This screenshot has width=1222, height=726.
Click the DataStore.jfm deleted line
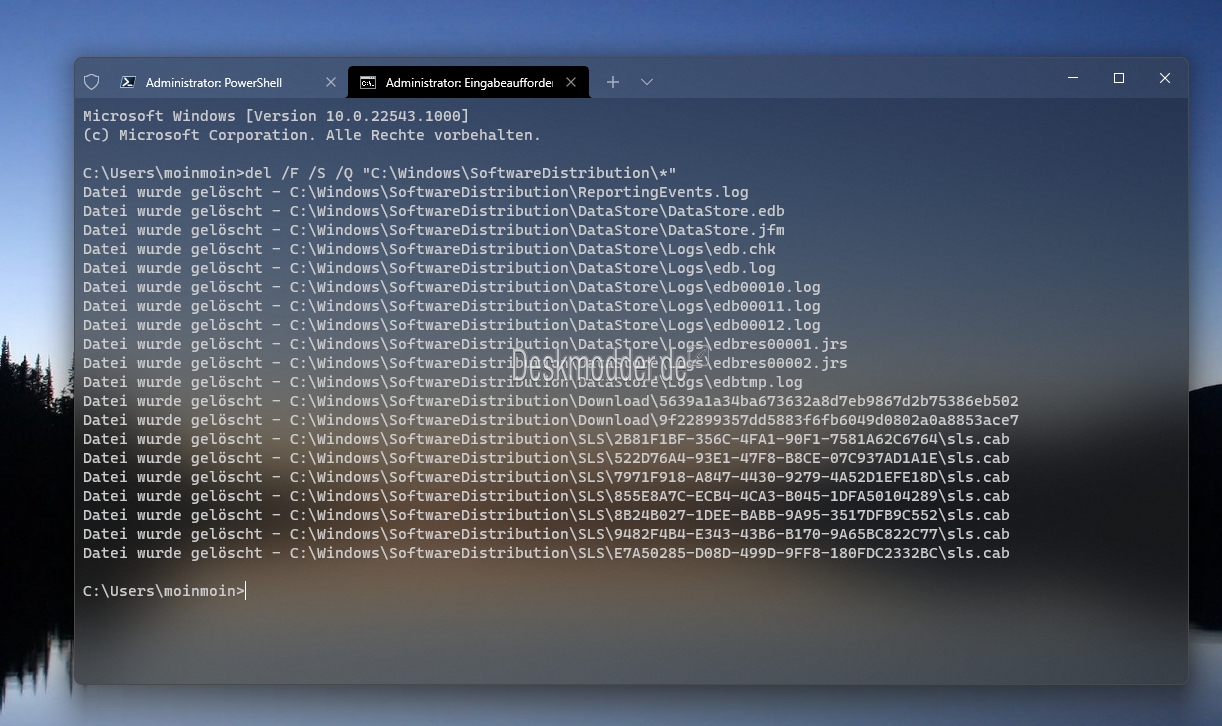[434, 230]
